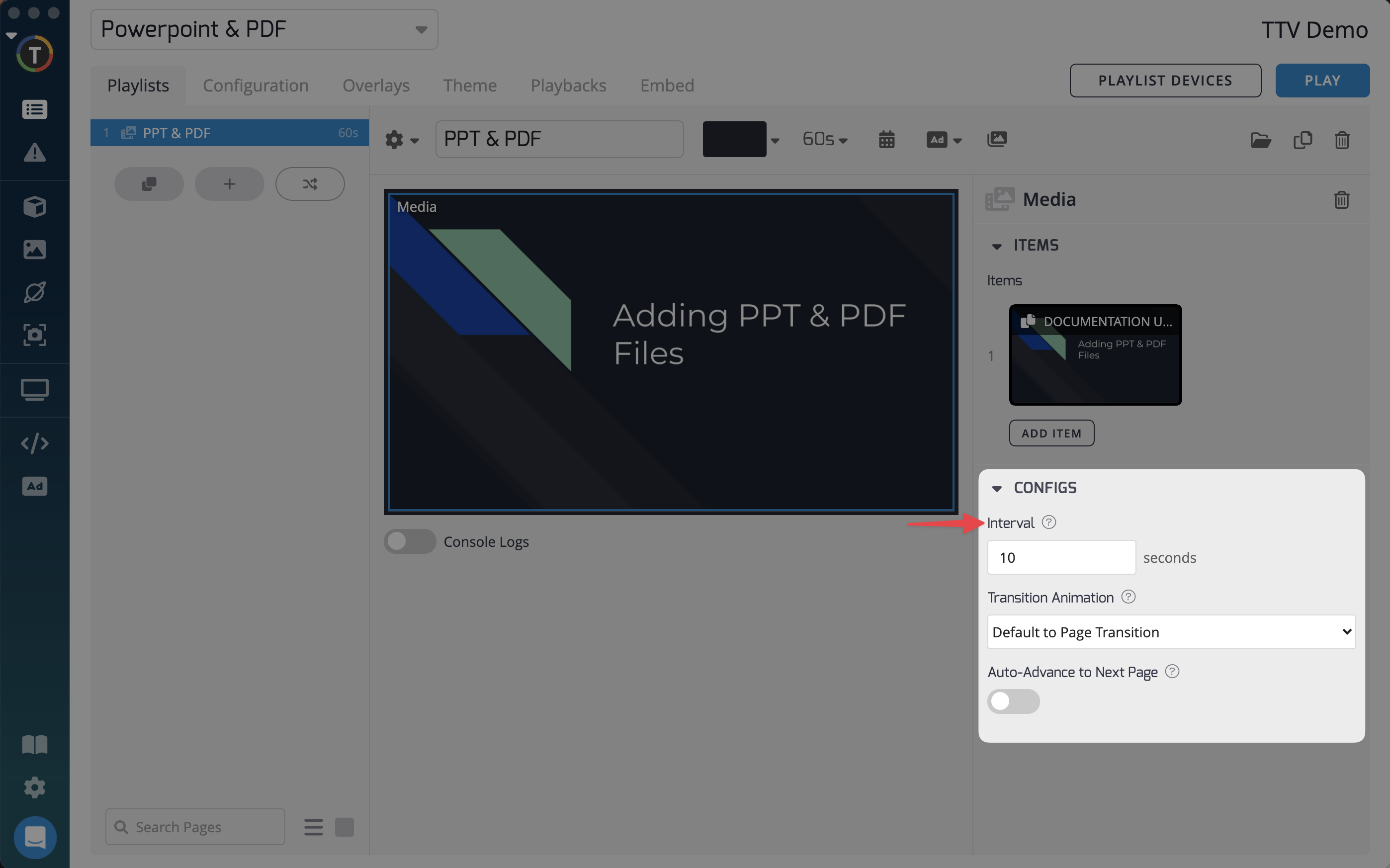The image size is (1390, 868).
Task: Switch to the Overlays tab
Action: 376,86
